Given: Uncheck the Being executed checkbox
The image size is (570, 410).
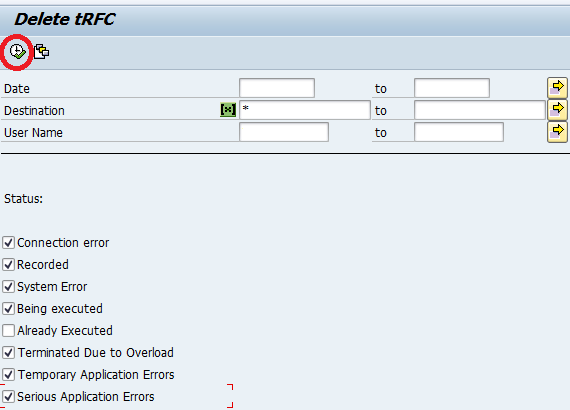Looking at the screenshot, I should click(8, 309).
